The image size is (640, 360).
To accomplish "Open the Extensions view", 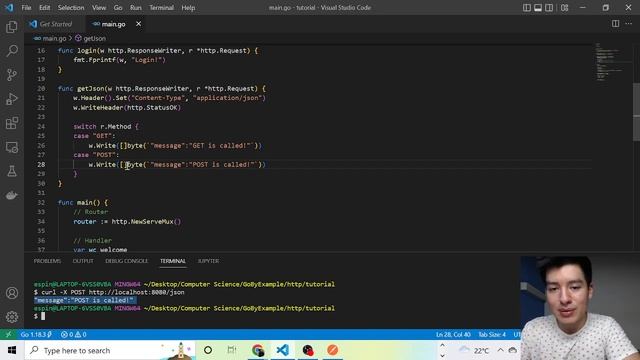I will click(x=12, y=123).
